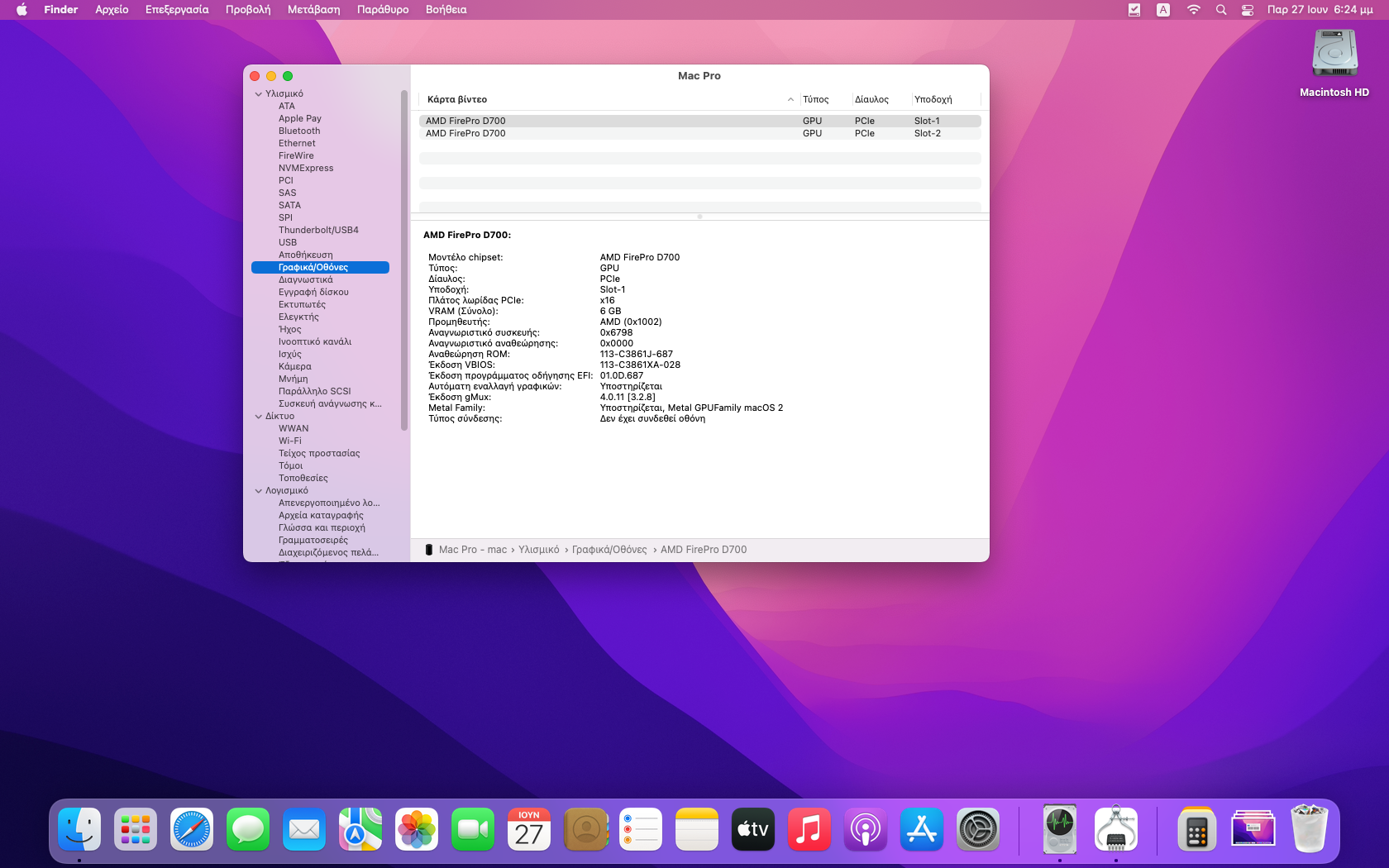Open the Παράθυρο menu
Image resolution: width=1389 pixels, height=868 pixels.
click(x=383, y=10)
